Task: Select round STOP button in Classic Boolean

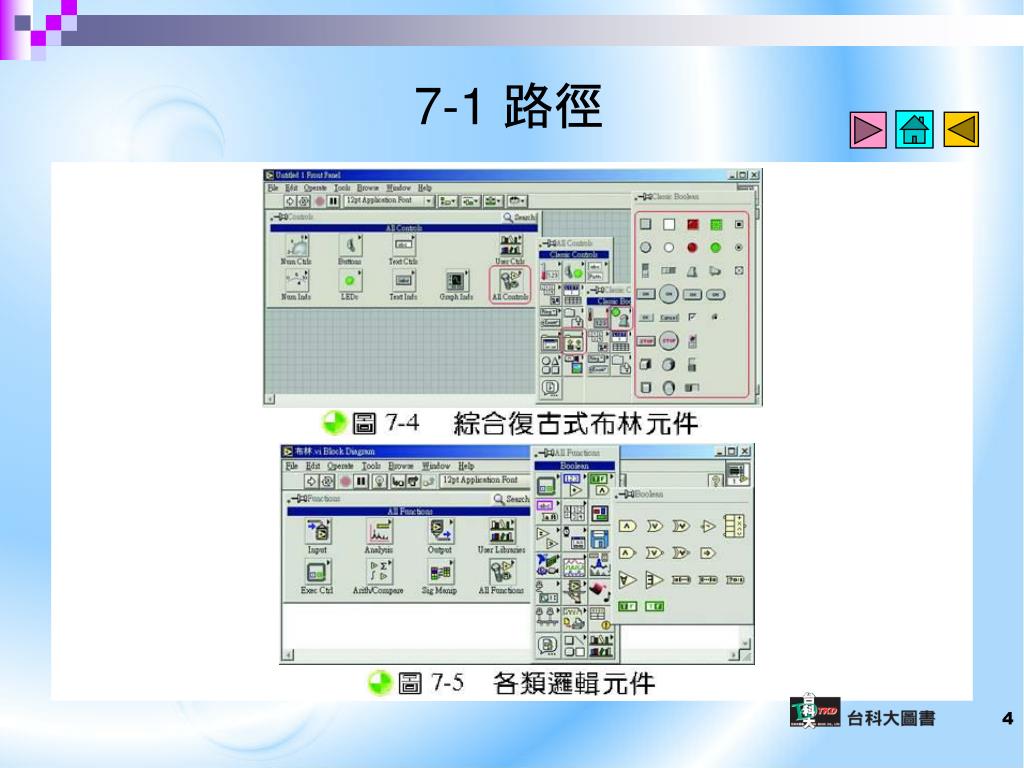Action: (669, 340)
